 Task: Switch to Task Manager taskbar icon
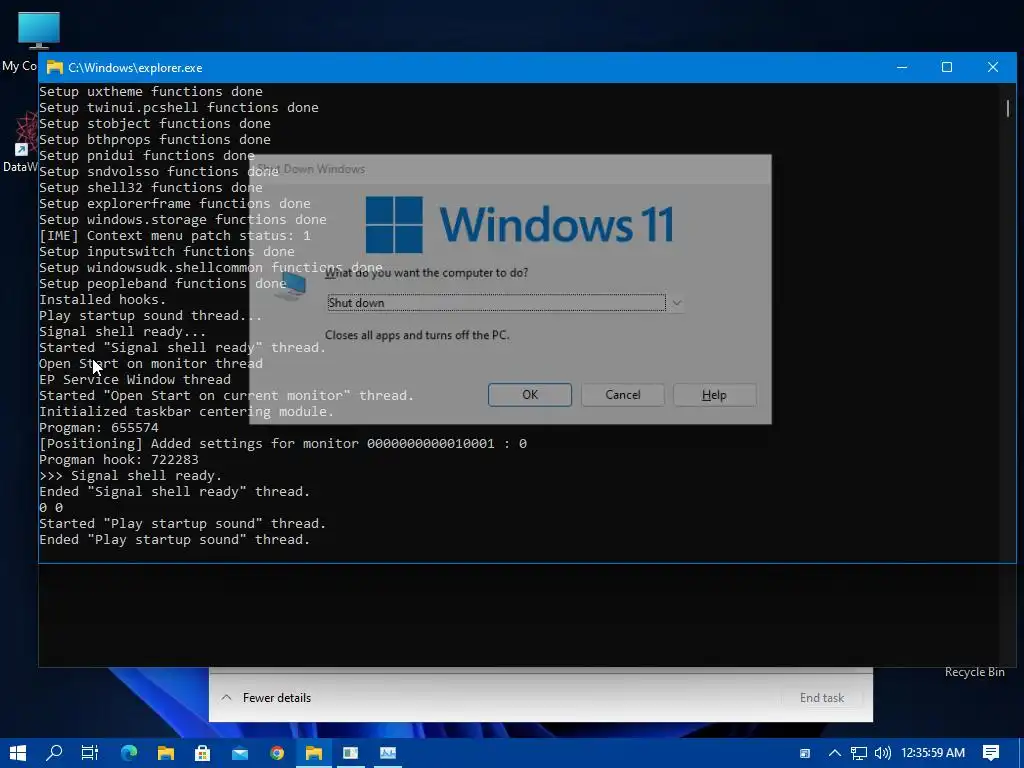[388, 752]
